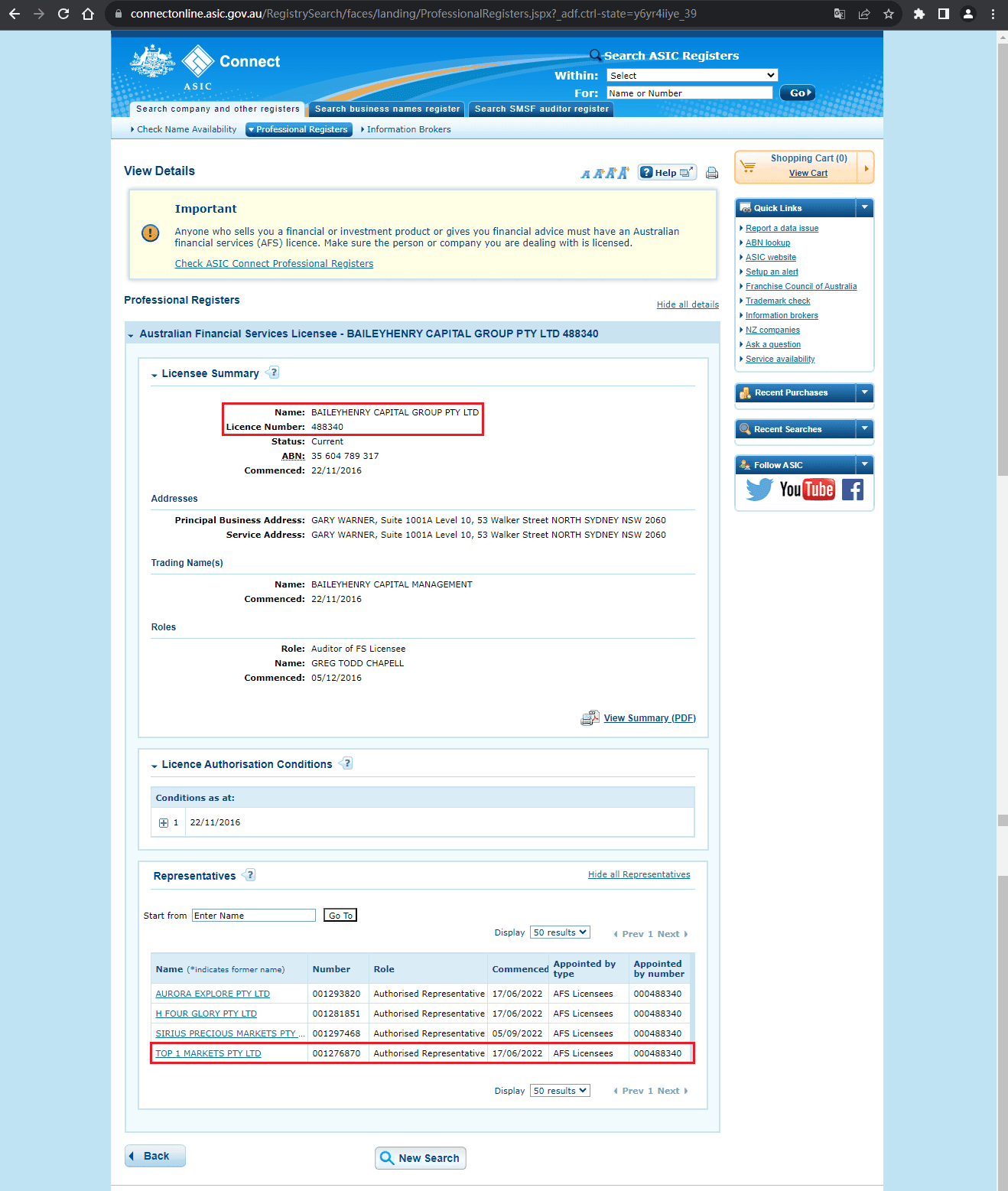Click the Go To button
The image size is (1008, 1191).
coord(340,916)
